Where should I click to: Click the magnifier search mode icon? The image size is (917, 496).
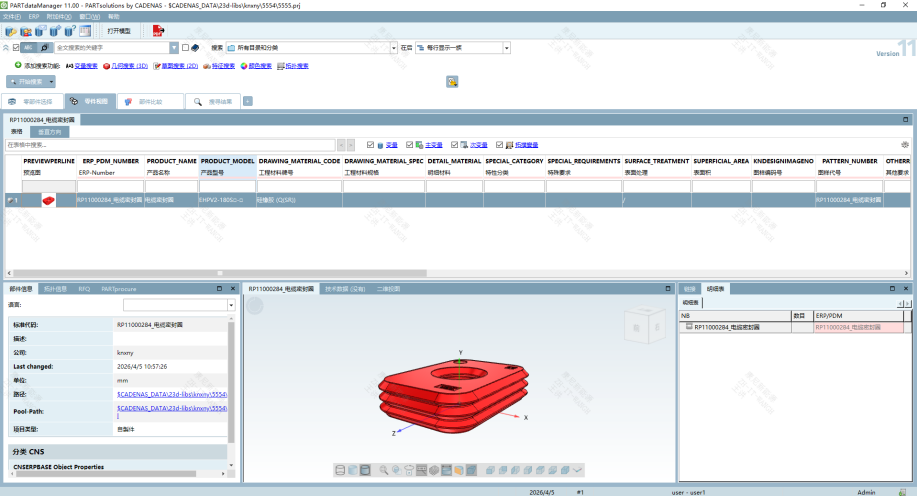pos(44,47)
